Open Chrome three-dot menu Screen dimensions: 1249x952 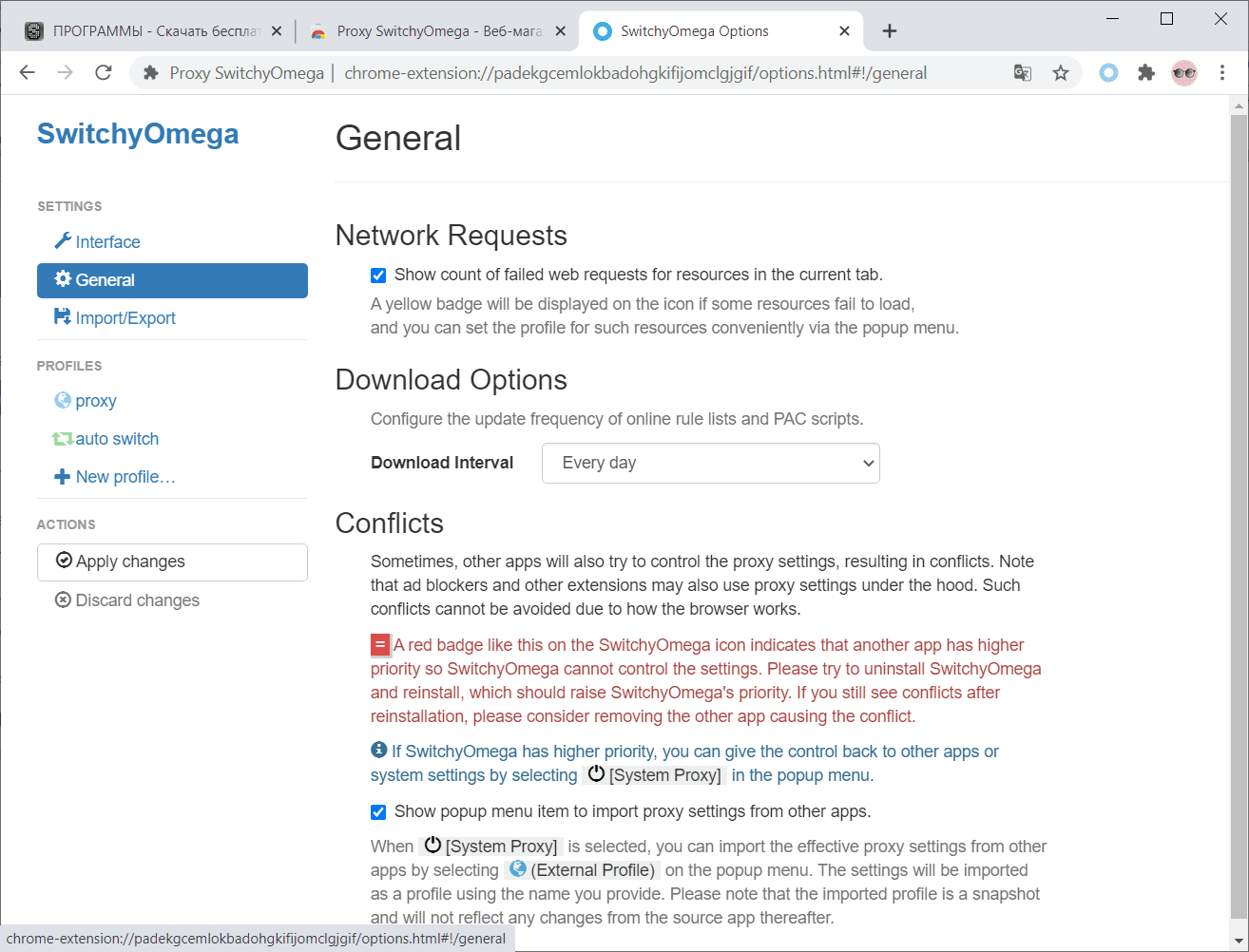(x=1222, y=73)
